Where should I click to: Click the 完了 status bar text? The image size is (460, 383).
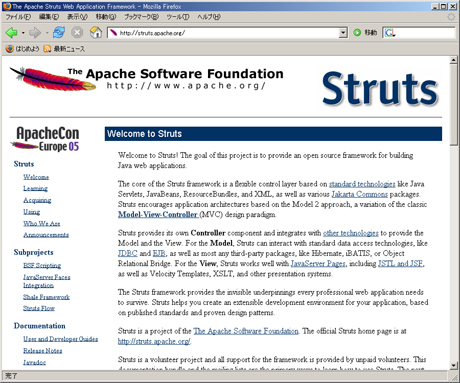11,376
